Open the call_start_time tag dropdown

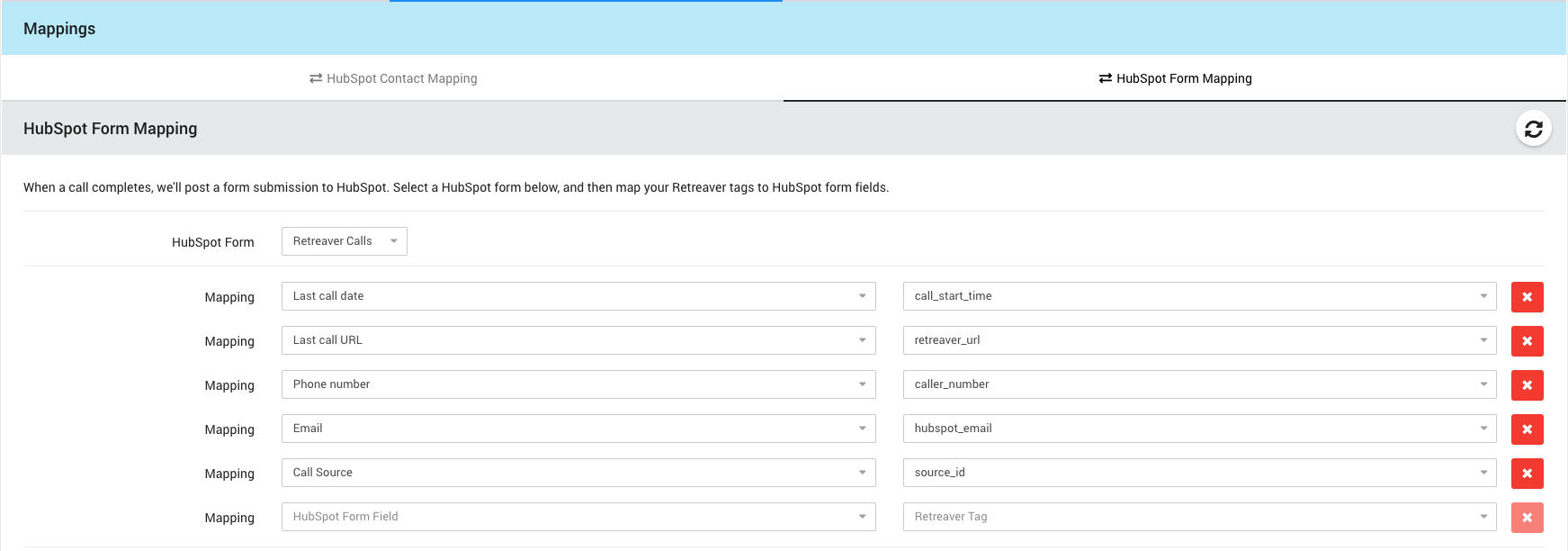click(x=1198, y=296)
